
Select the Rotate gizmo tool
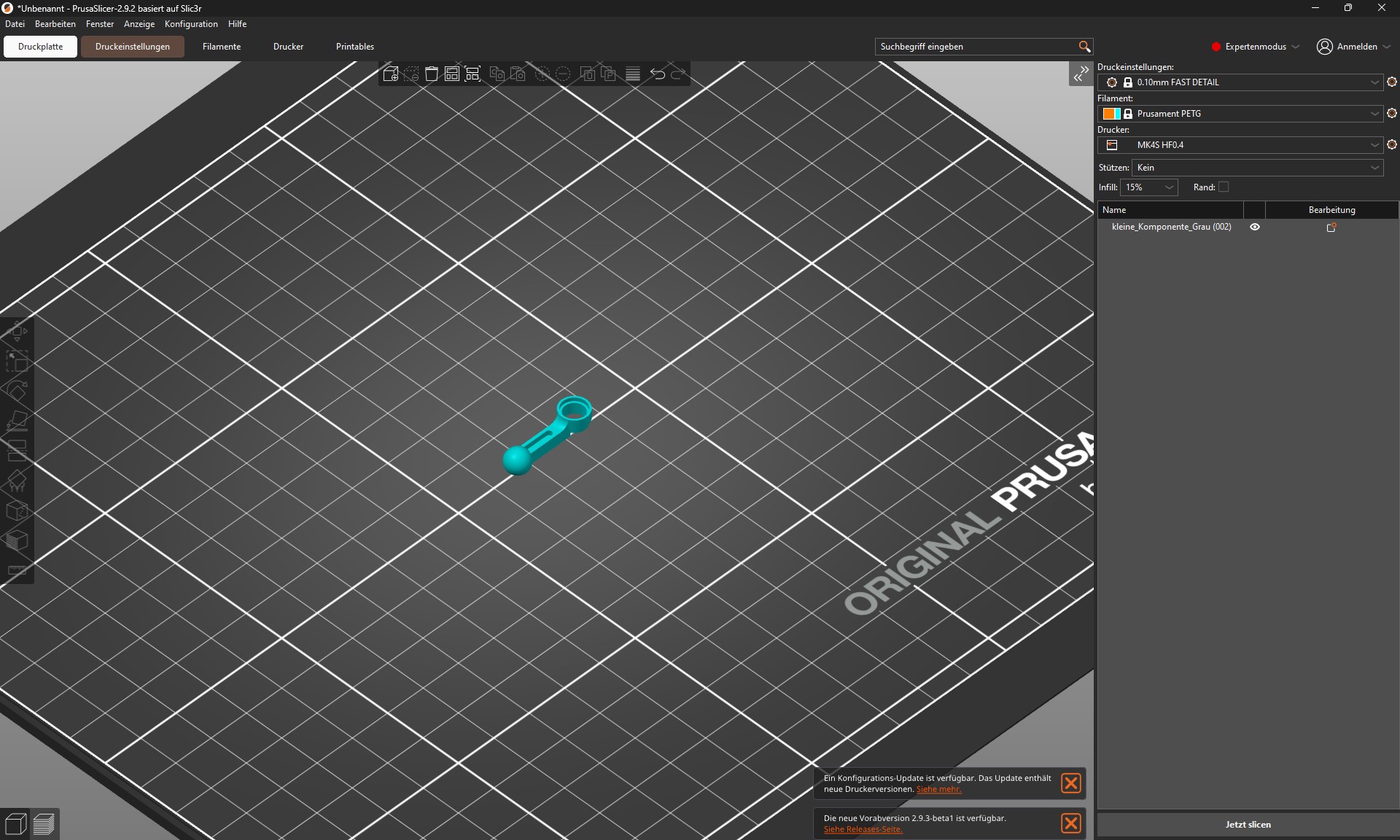click(17, 392)
